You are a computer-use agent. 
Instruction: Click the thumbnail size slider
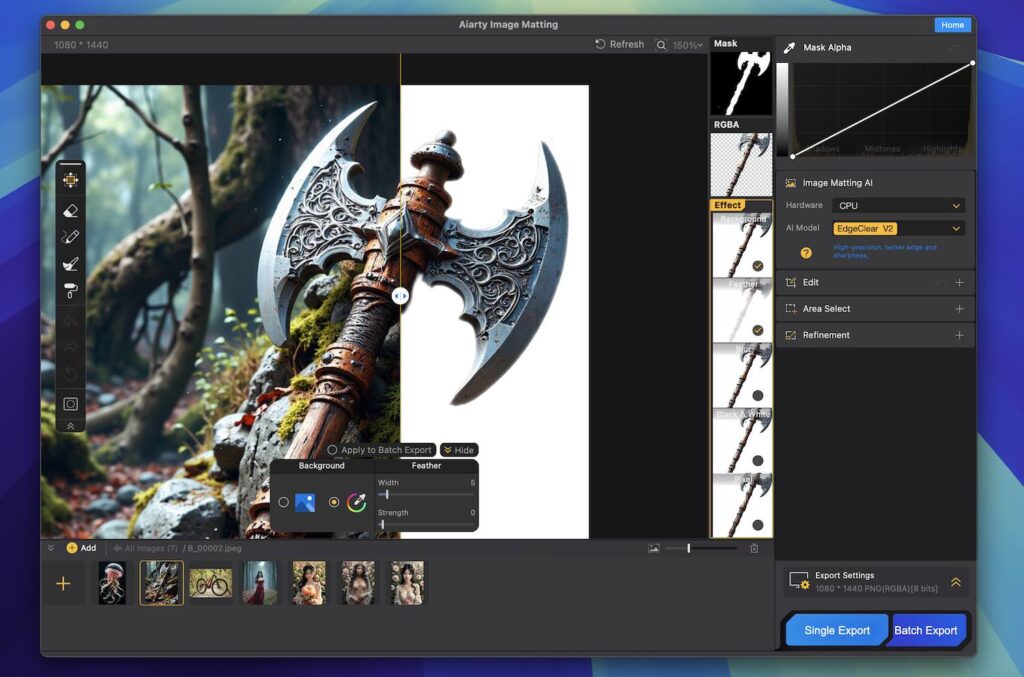click(702, 548)
